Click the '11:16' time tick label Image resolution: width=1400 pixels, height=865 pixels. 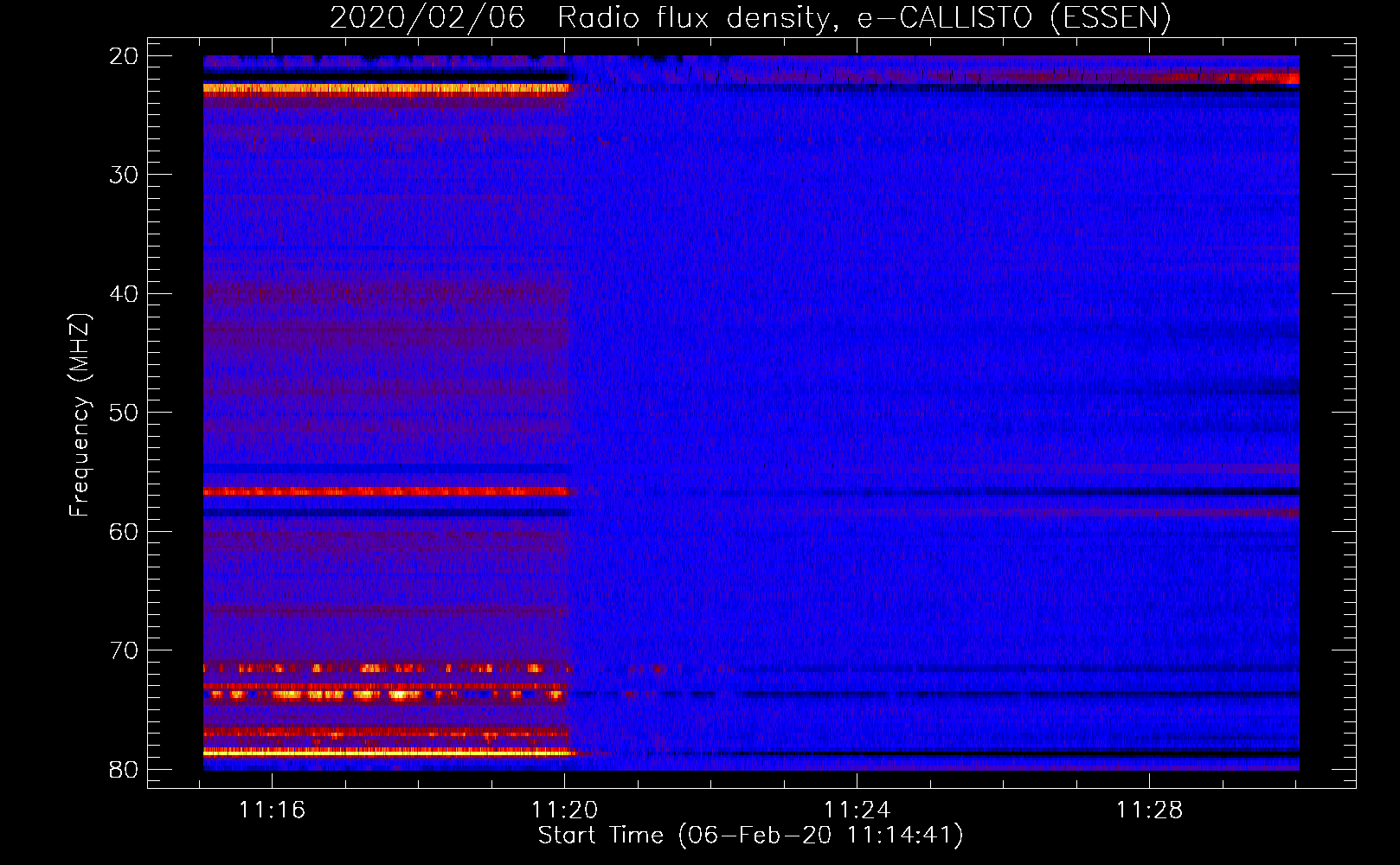pos(273,811)
